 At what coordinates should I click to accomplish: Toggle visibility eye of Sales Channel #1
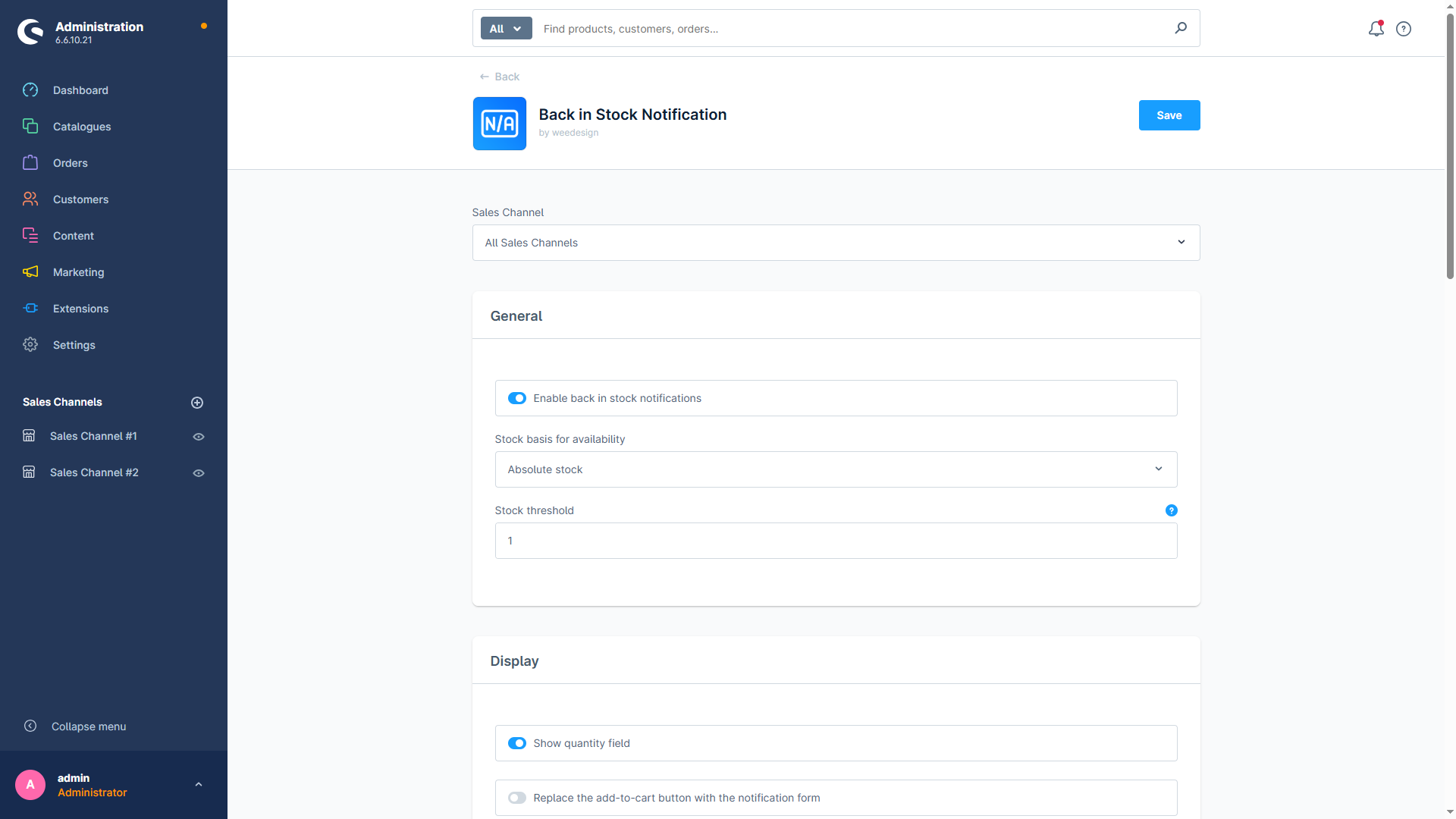(x=199, y=437)
